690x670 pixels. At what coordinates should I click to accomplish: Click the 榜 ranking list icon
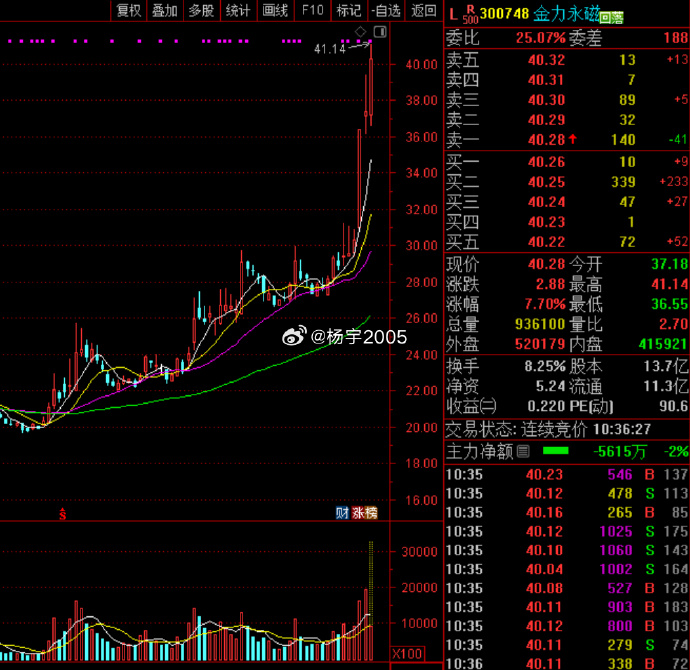pyautogui.click(x=371, y=513)
